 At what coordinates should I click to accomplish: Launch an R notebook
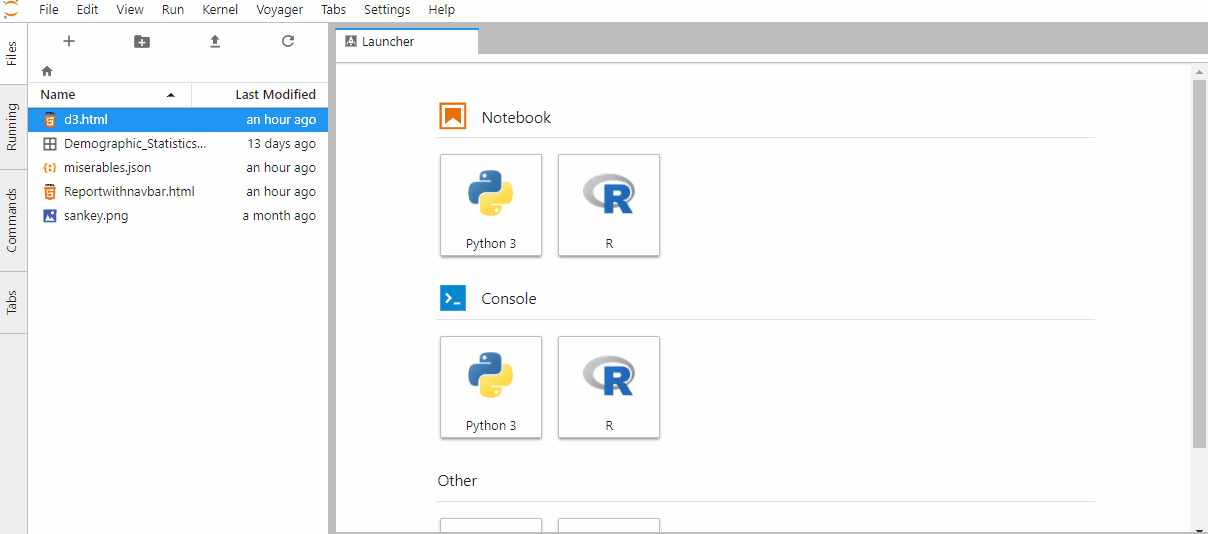[609, 205]
